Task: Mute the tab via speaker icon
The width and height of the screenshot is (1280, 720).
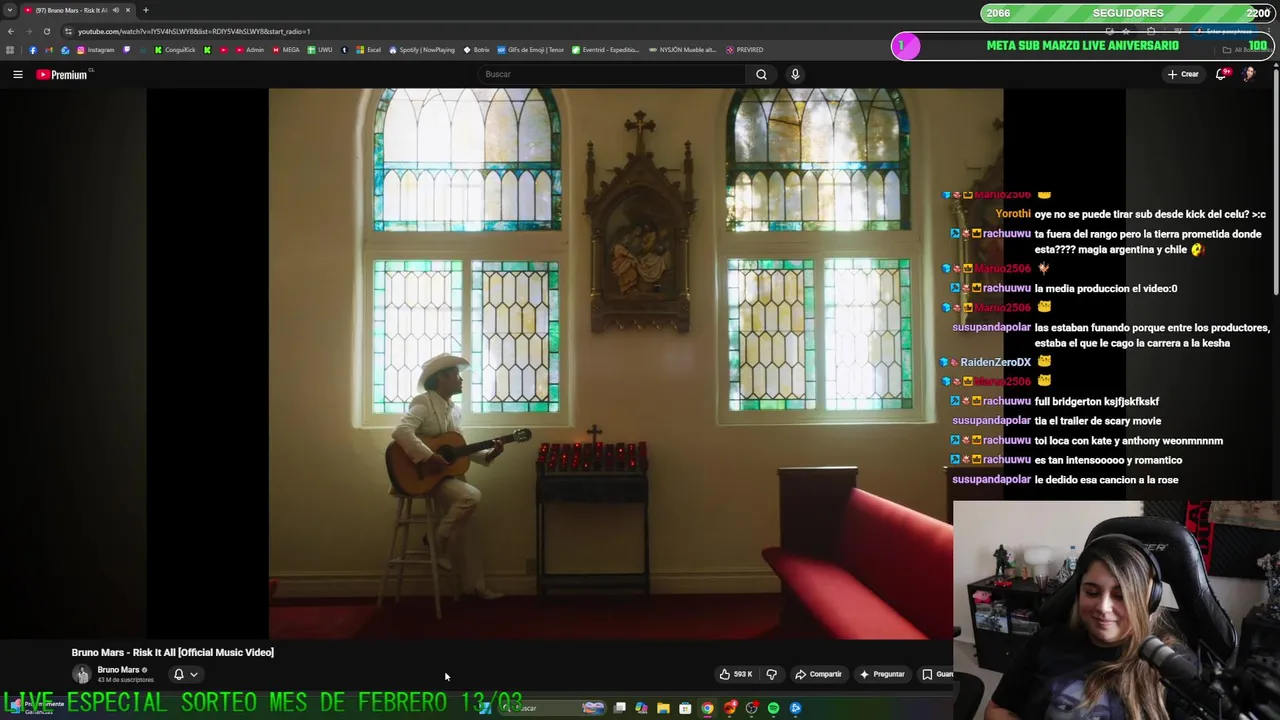Action: coord(116,10)
